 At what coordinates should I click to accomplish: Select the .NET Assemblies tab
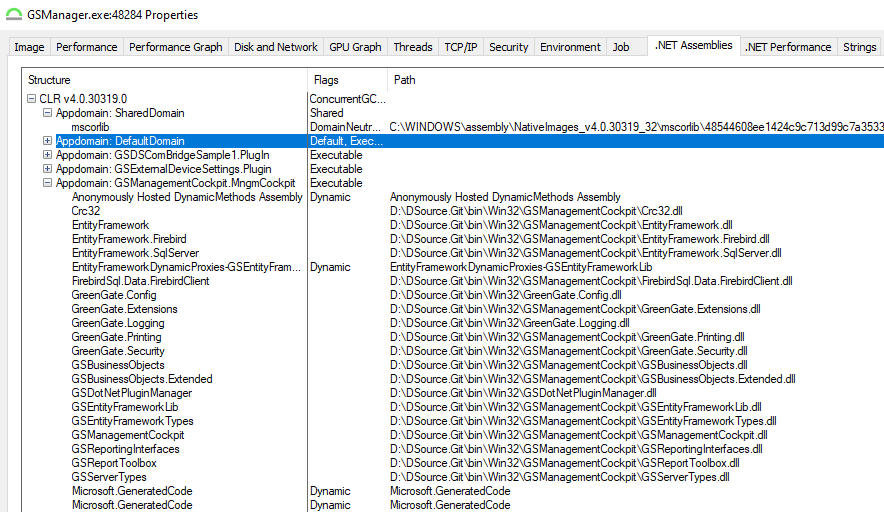pyautogui.click(x=693, y=45)
